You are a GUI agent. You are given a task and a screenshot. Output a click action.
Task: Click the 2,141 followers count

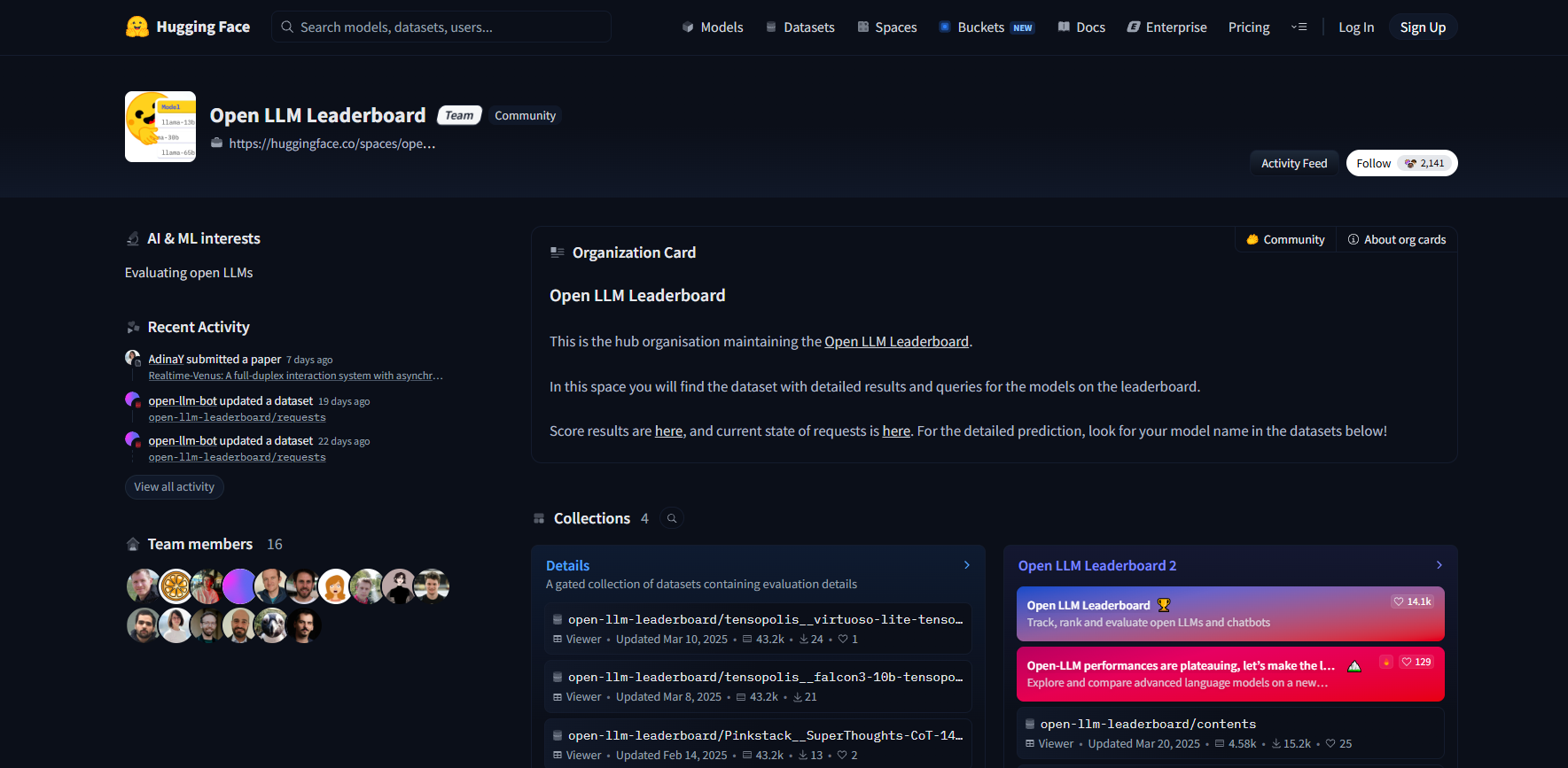click(x=1425, y=163)
